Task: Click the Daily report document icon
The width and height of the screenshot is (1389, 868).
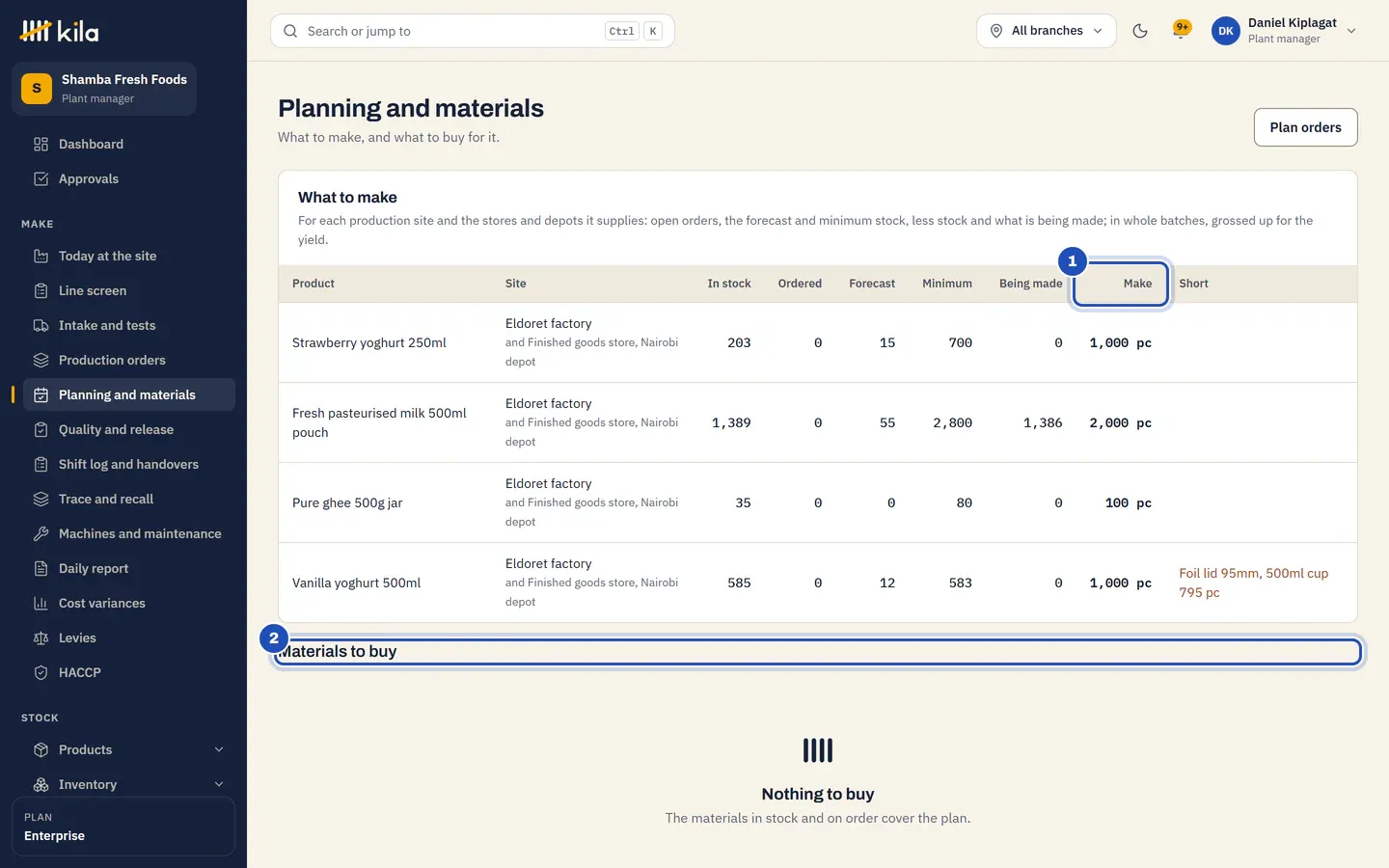Action: pyautogui.click(x=41, y=568)
